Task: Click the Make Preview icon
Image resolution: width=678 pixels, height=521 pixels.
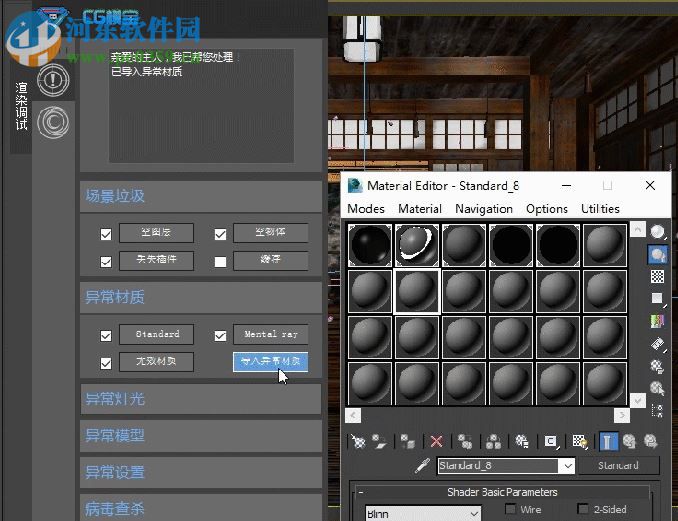Action: (657, 344)
